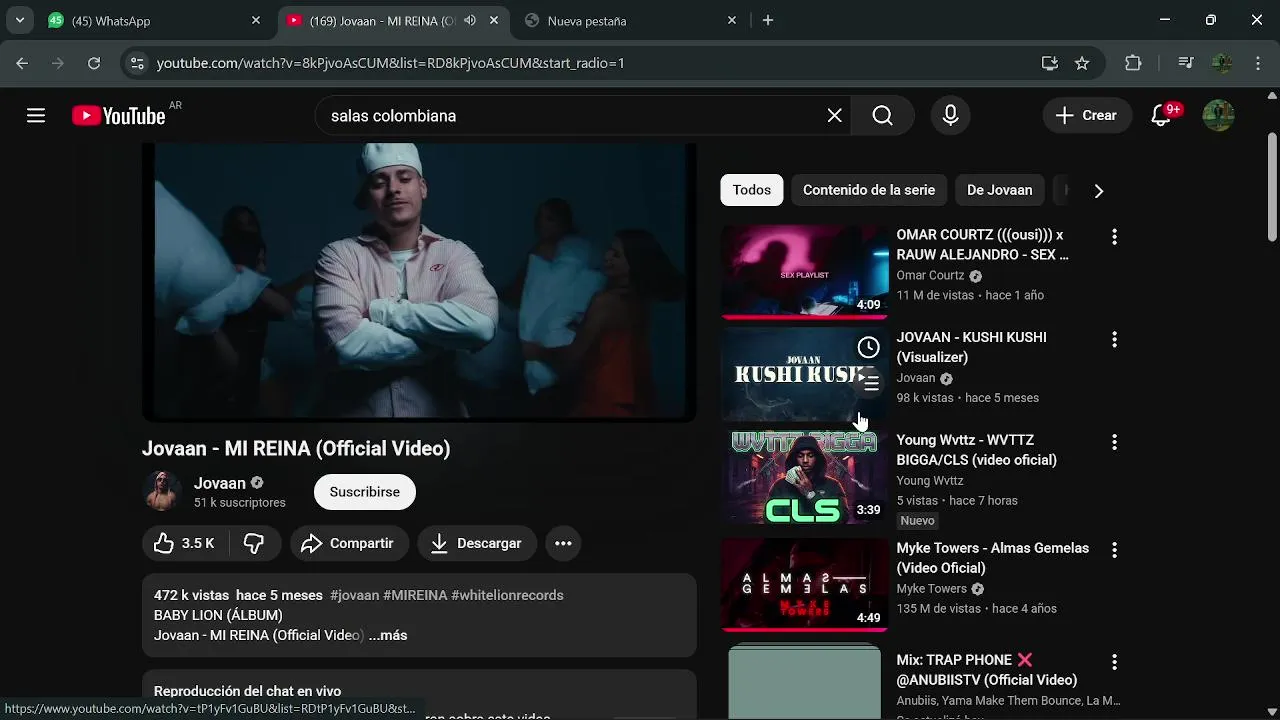1280x720 pixels.
Task: Open more actions ellipsis under video
Action: (563, 543)
